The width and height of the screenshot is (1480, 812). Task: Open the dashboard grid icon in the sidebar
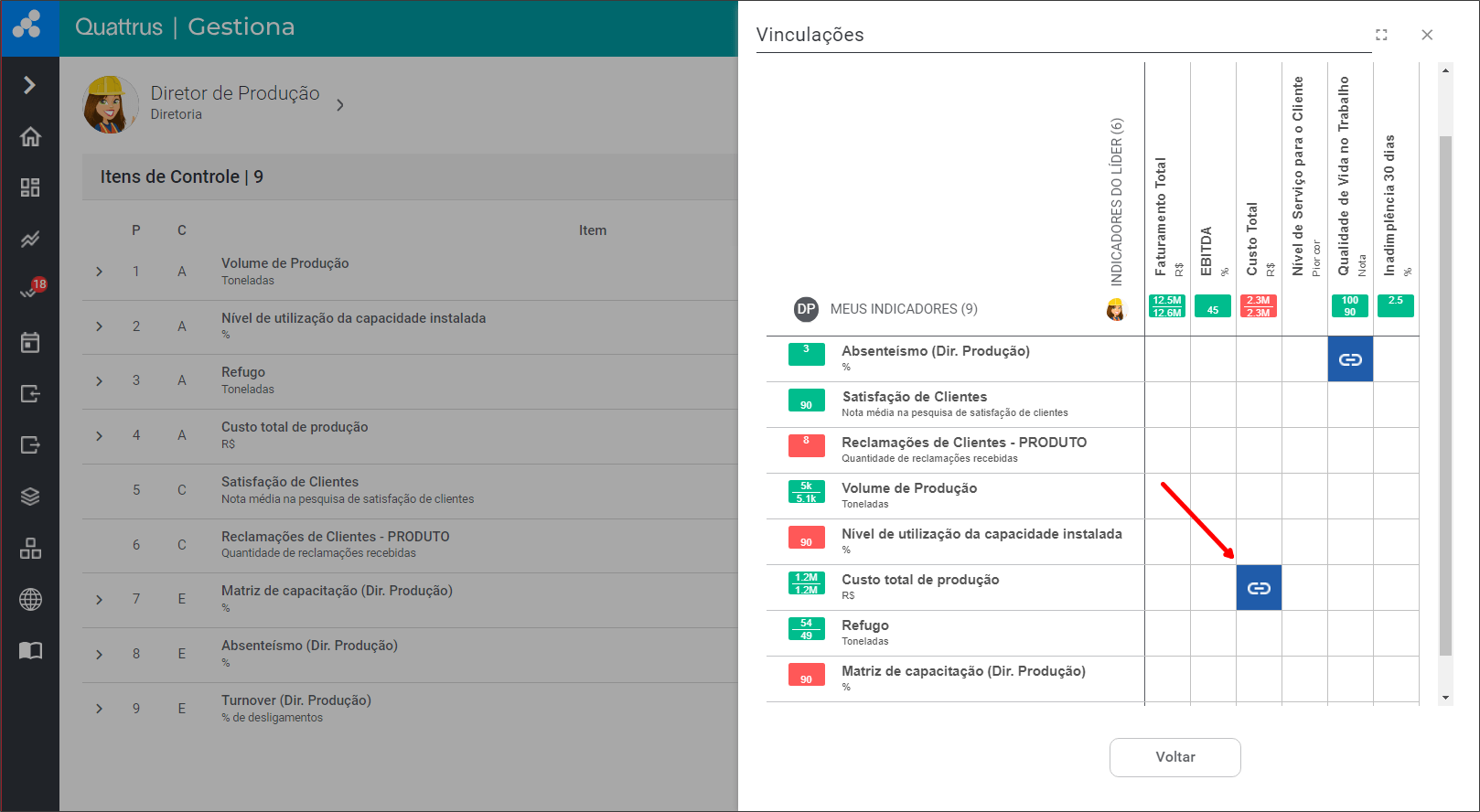point(30,187)
